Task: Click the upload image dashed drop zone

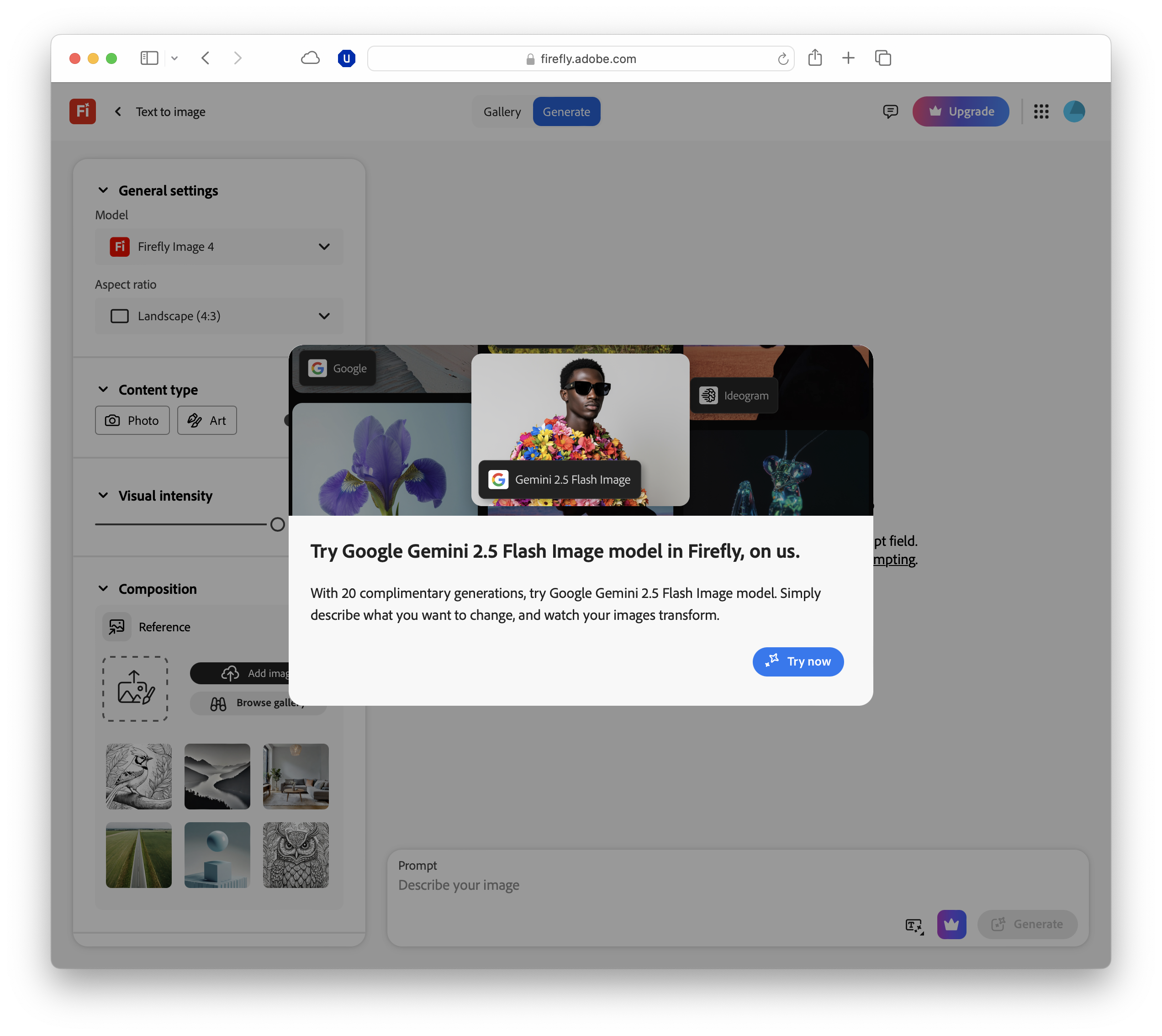Action: point(135,689)
